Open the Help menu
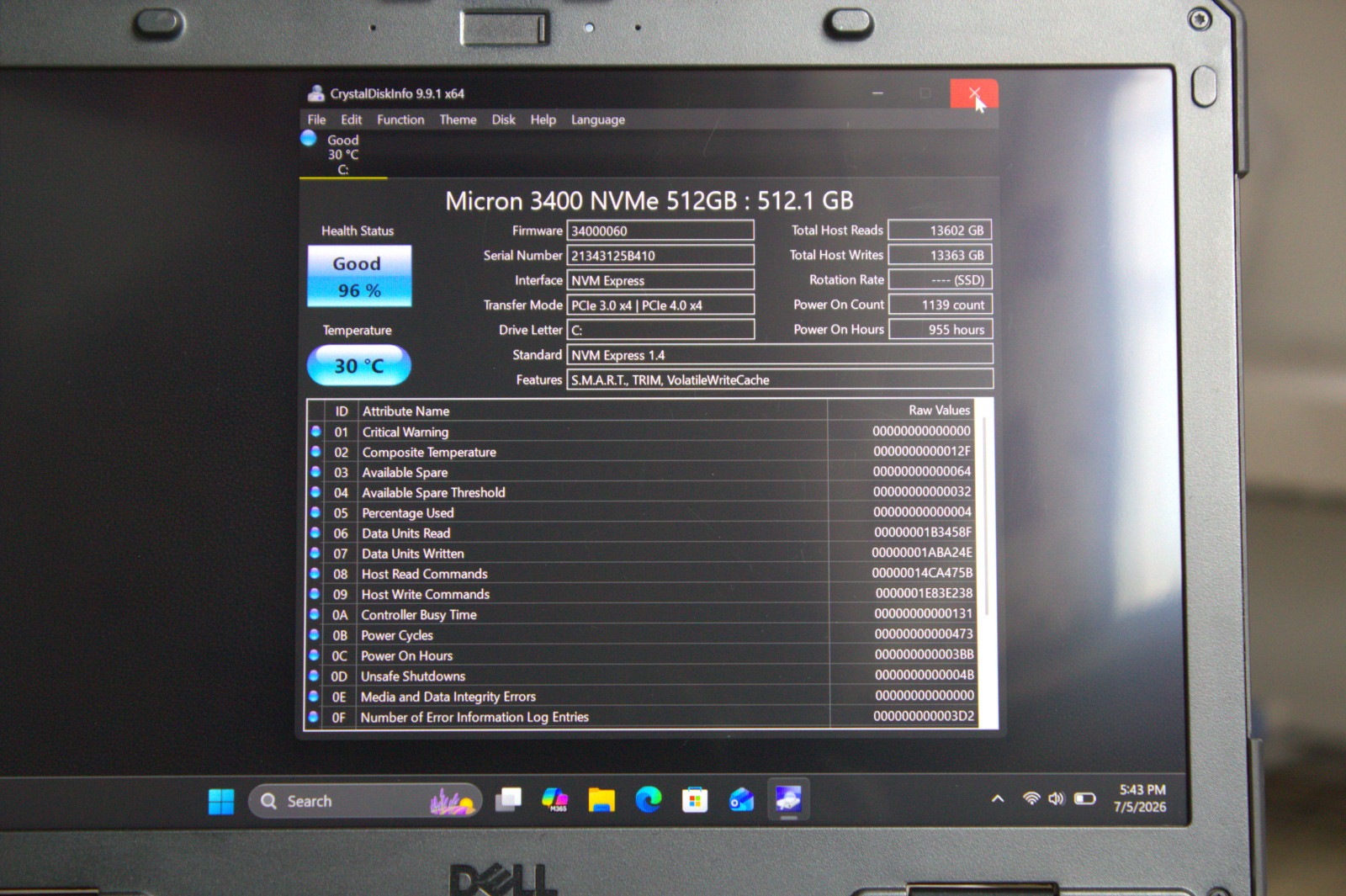 point(543,119)
